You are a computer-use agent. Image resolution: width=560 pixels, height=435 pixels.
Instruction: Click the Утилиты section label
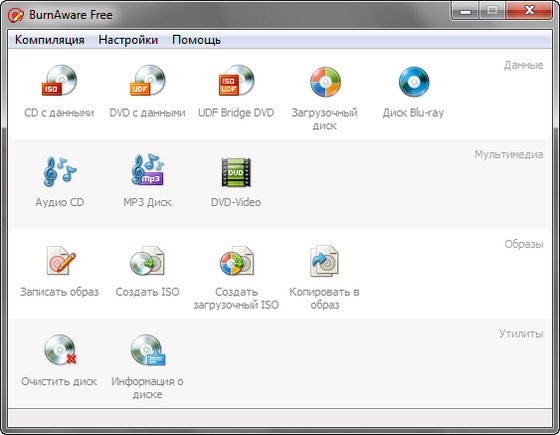click(521, 334)
